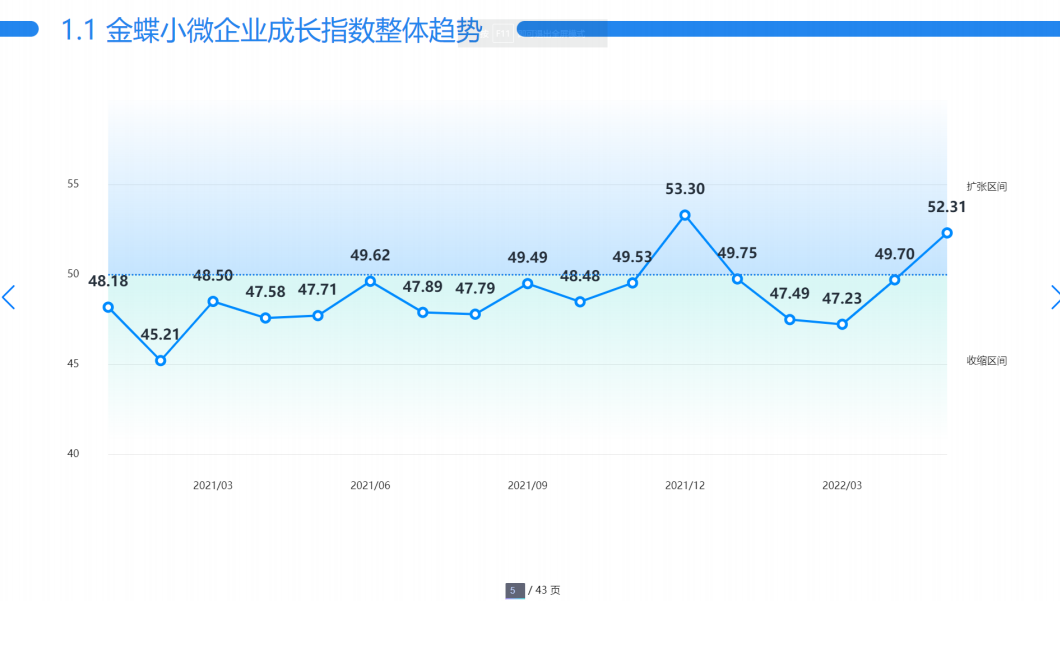Screen dimensions: 1060x656
Task: Click the 49.49 data point marker
Action: tap(527, 283)
